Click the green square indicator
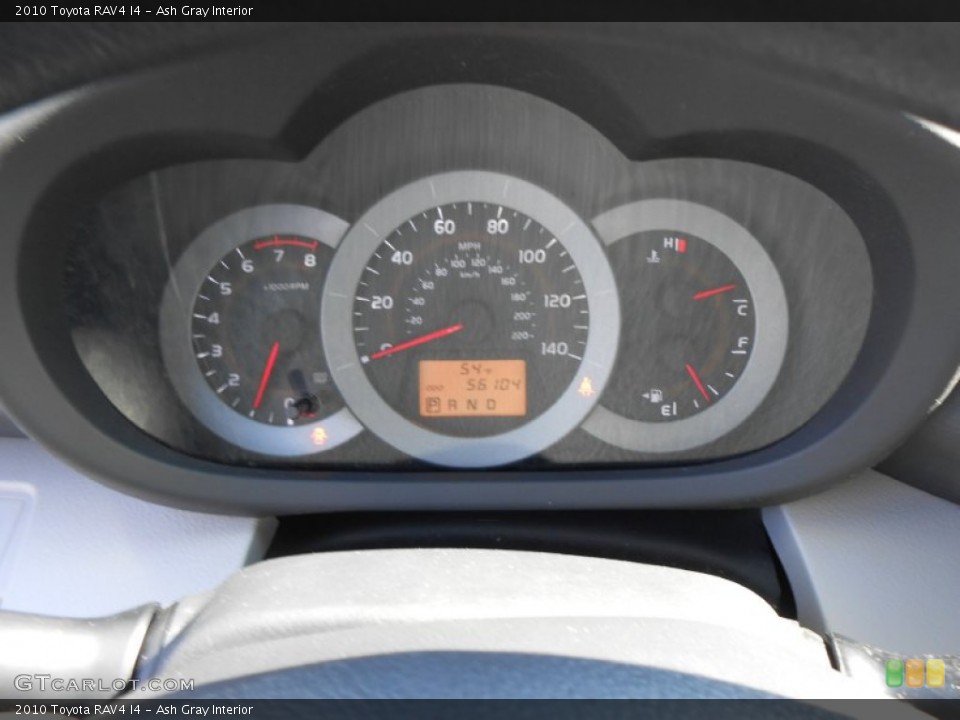 pos(894,673)
